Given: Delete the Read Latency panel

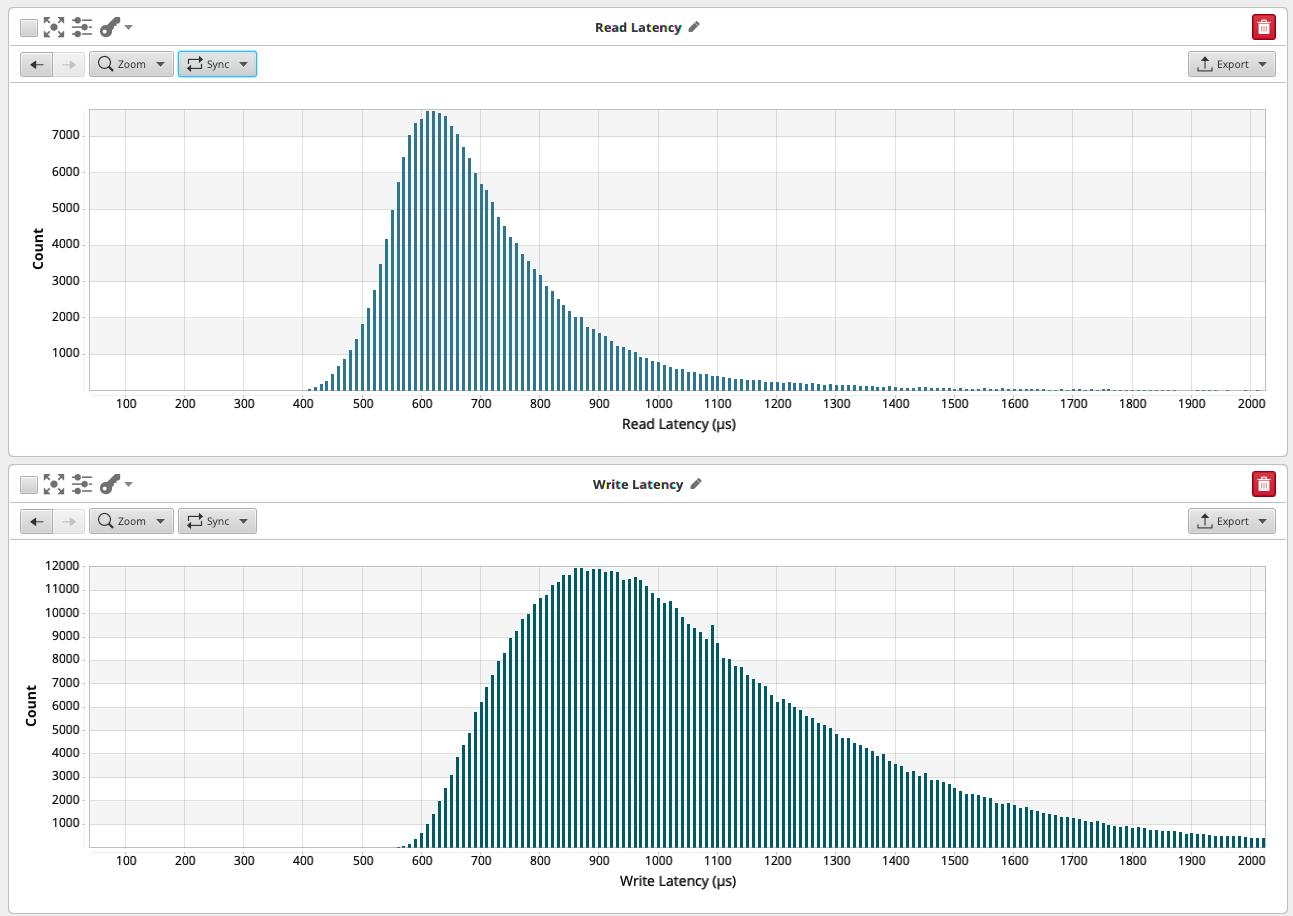Looking at the screenshot, I should click(x=1264, y=28).
